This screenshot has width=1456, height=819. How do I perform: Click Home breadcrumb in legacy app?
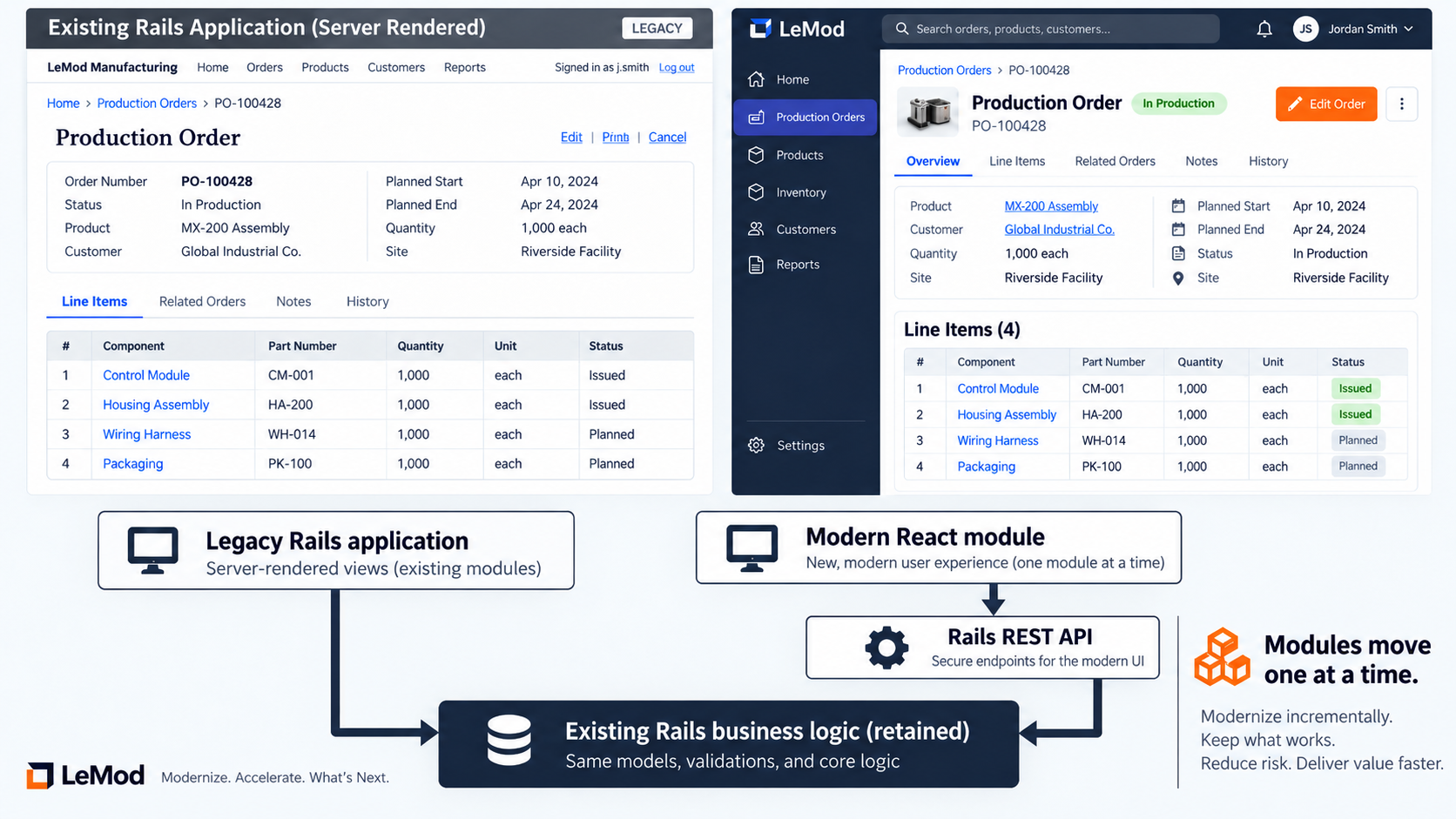pos(63,103)
